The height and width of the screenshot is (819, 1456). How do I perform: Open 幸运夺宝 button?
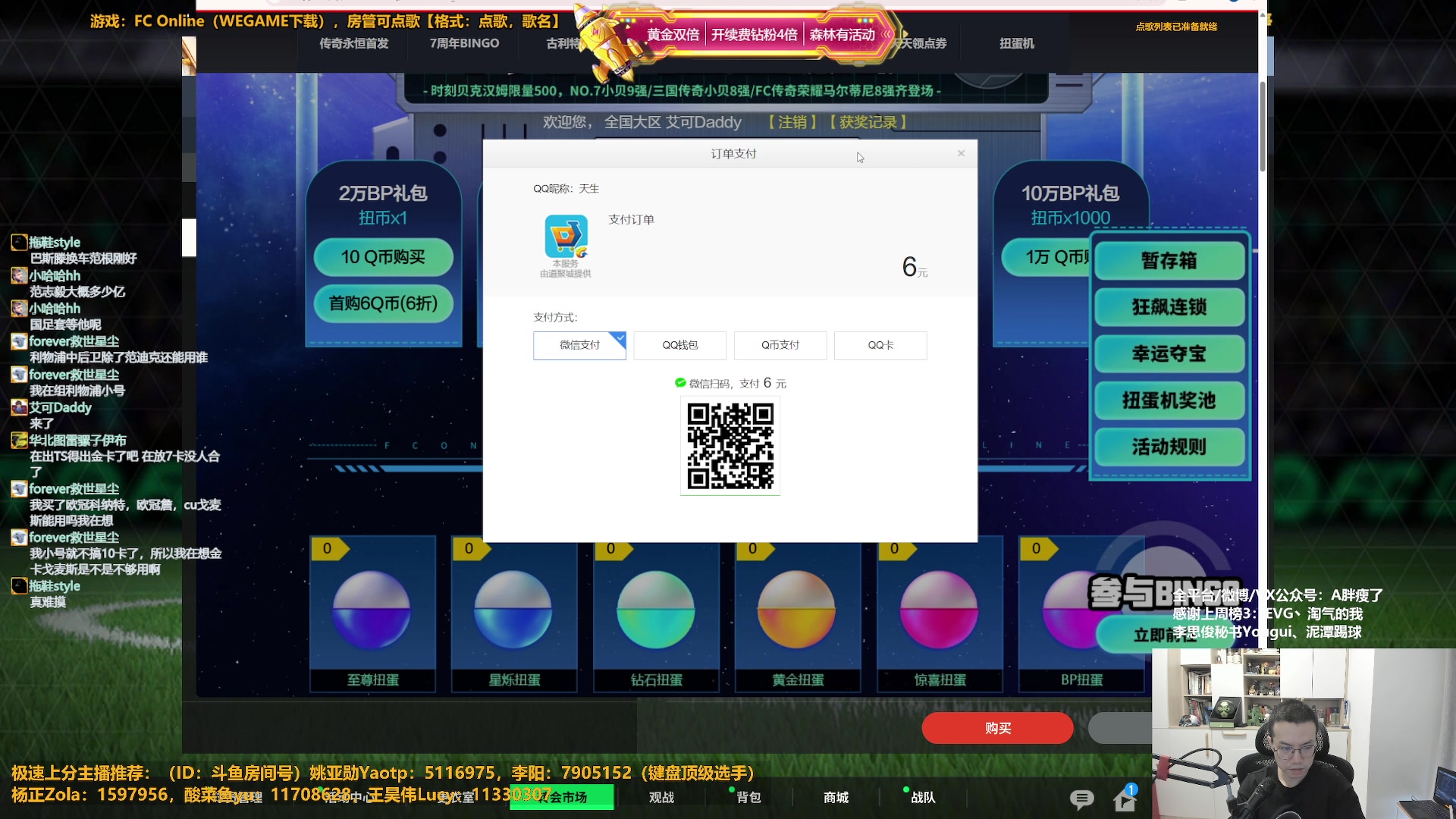pyautogui.click(x=1169, y=354)
